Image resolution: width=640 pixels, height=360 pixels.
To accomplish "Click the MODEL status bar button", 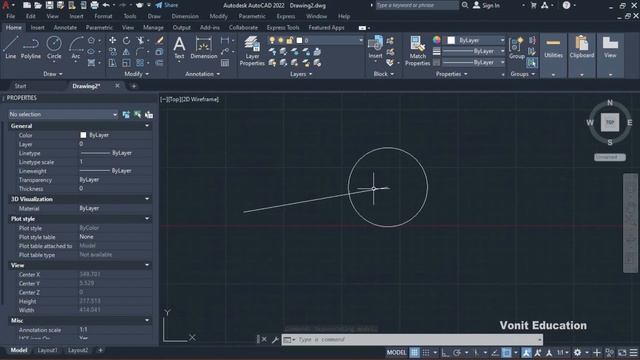I will pyautogui.click(x=396, y=352).
